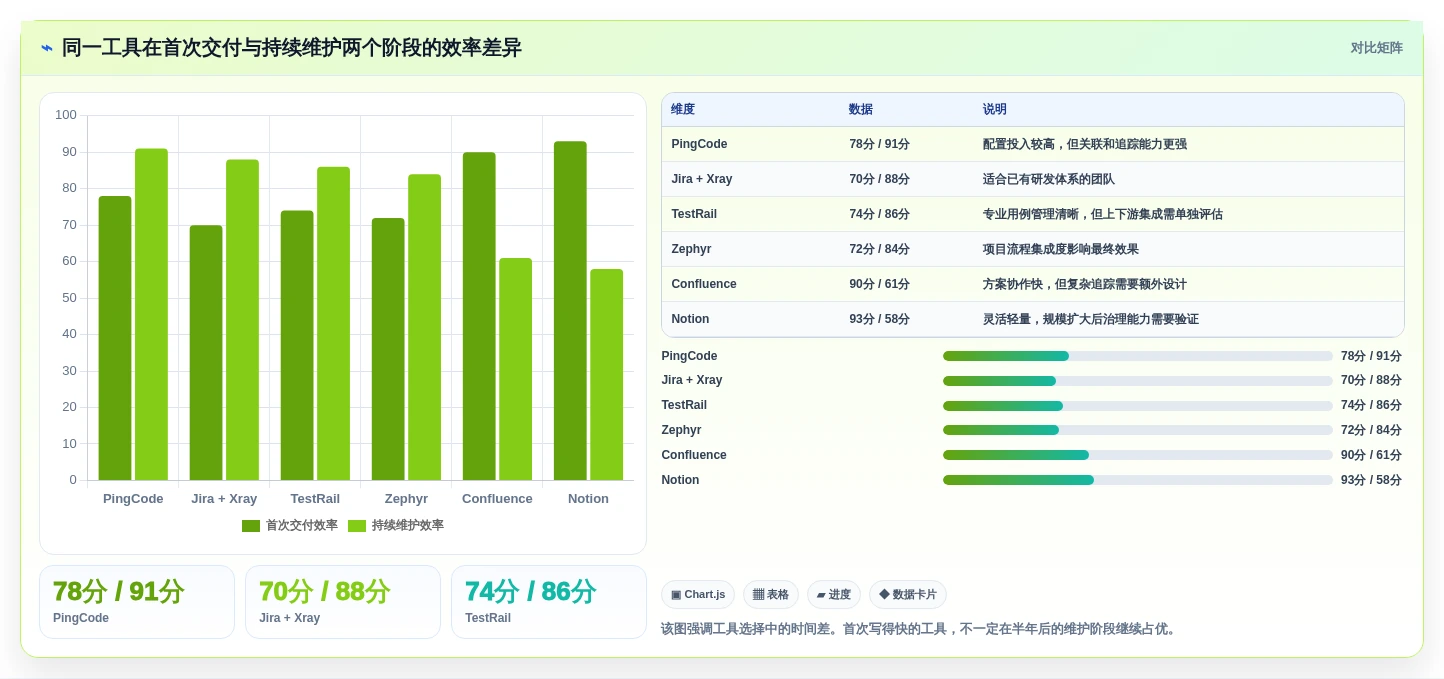Click Notion's dark green first-delivery bar
Screen dimensions: 1444x679
tap(570, 311)
